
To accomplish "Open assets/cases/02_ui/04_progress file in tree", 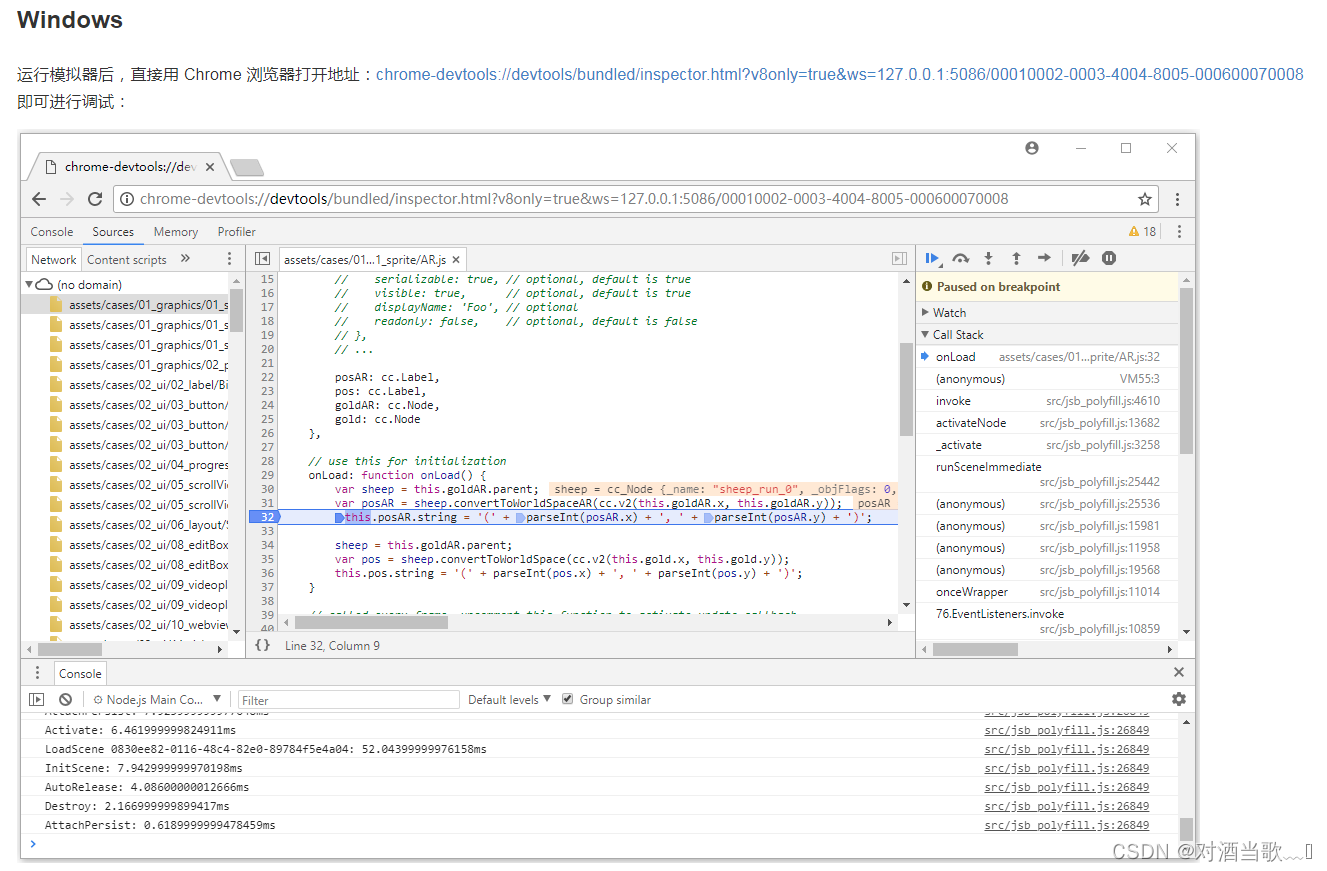I will pyautogui.click(x=138, y=465).
